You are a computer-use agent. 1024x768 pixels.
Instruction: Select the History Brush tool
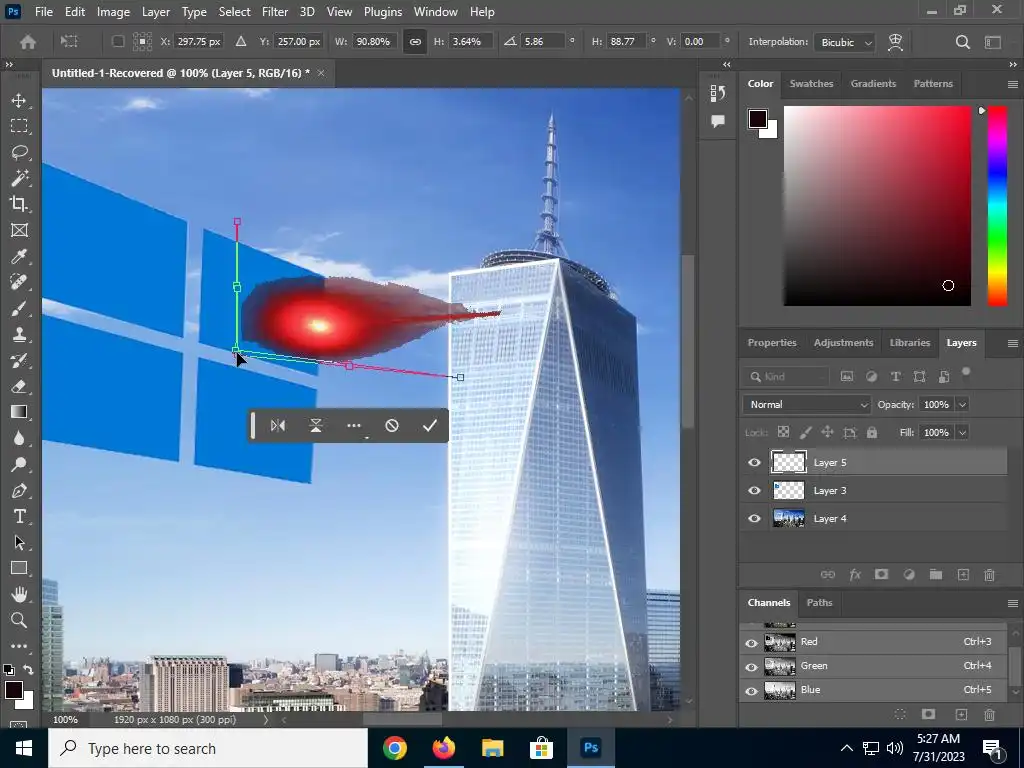(x=19, y=360)
